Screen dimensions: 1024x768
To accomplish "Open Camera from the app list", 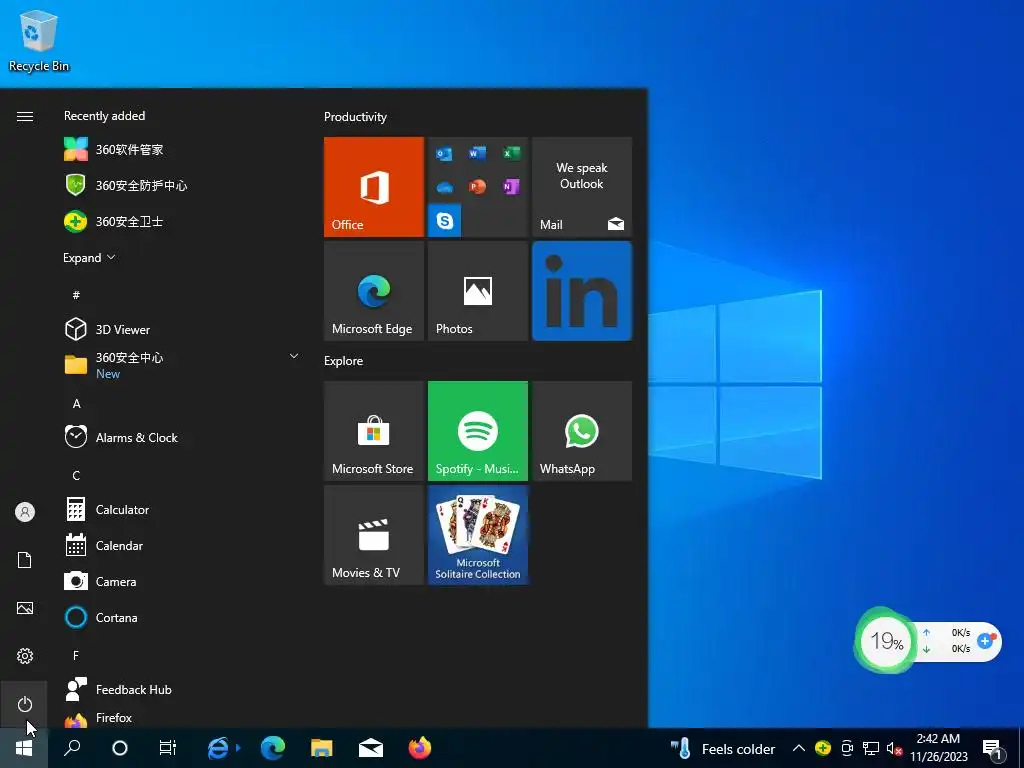I will (x=182, y=581).
